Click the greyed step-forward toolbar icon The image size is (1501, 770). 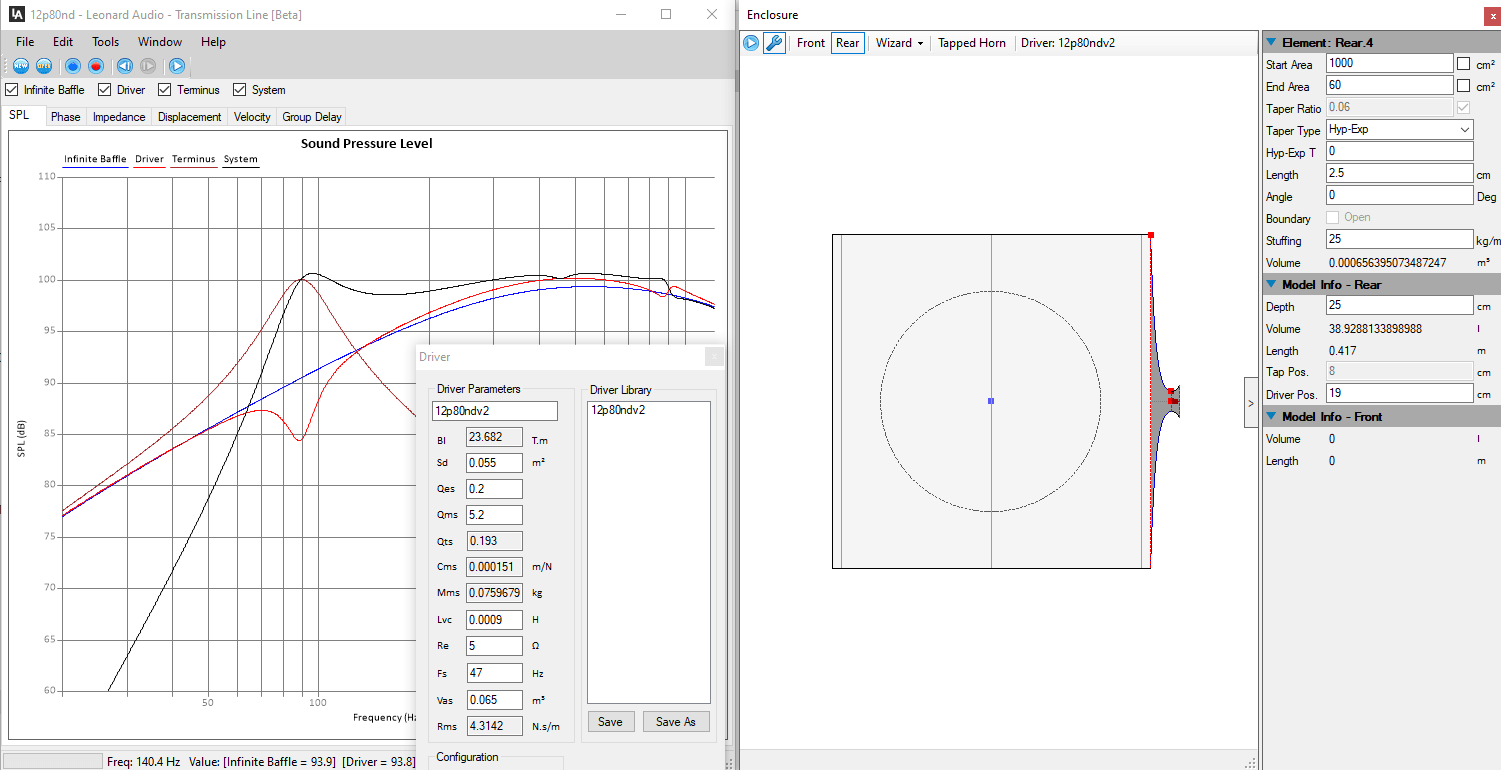click(148, 66)
